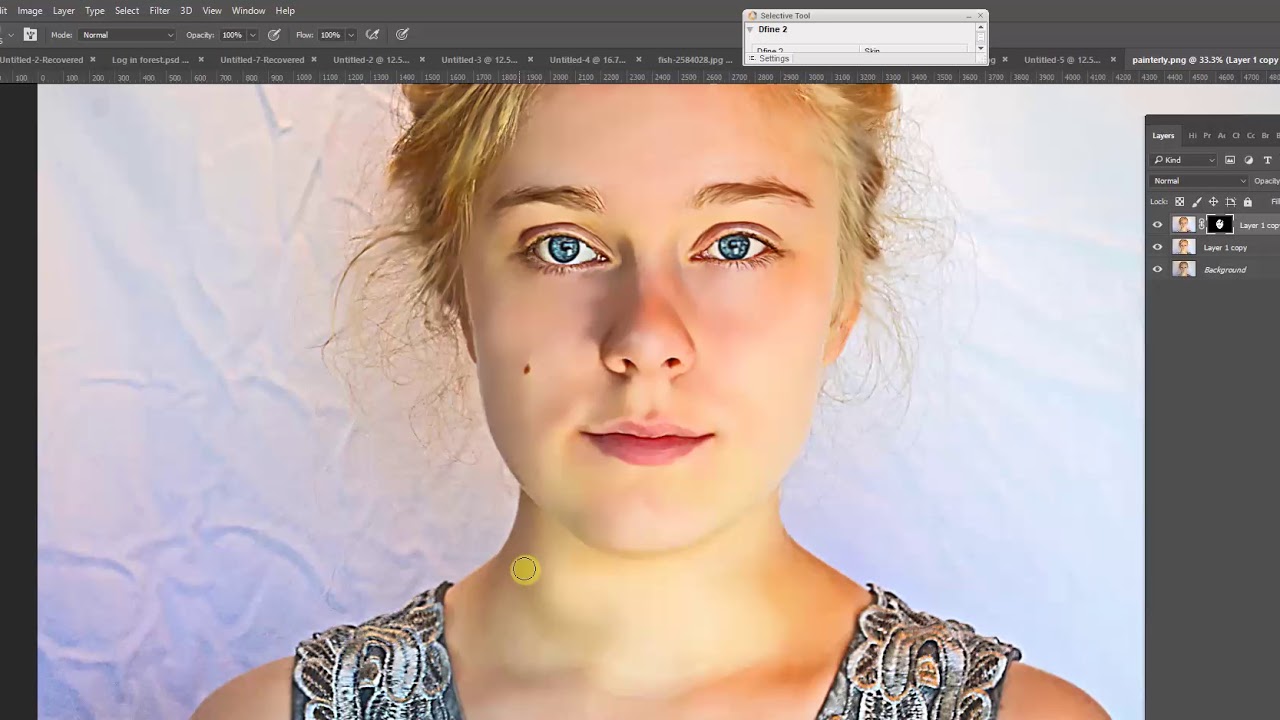Screen dimensions: 1280x720
Task: Click the brush Flow value field
Action: [x=331, y=35]
